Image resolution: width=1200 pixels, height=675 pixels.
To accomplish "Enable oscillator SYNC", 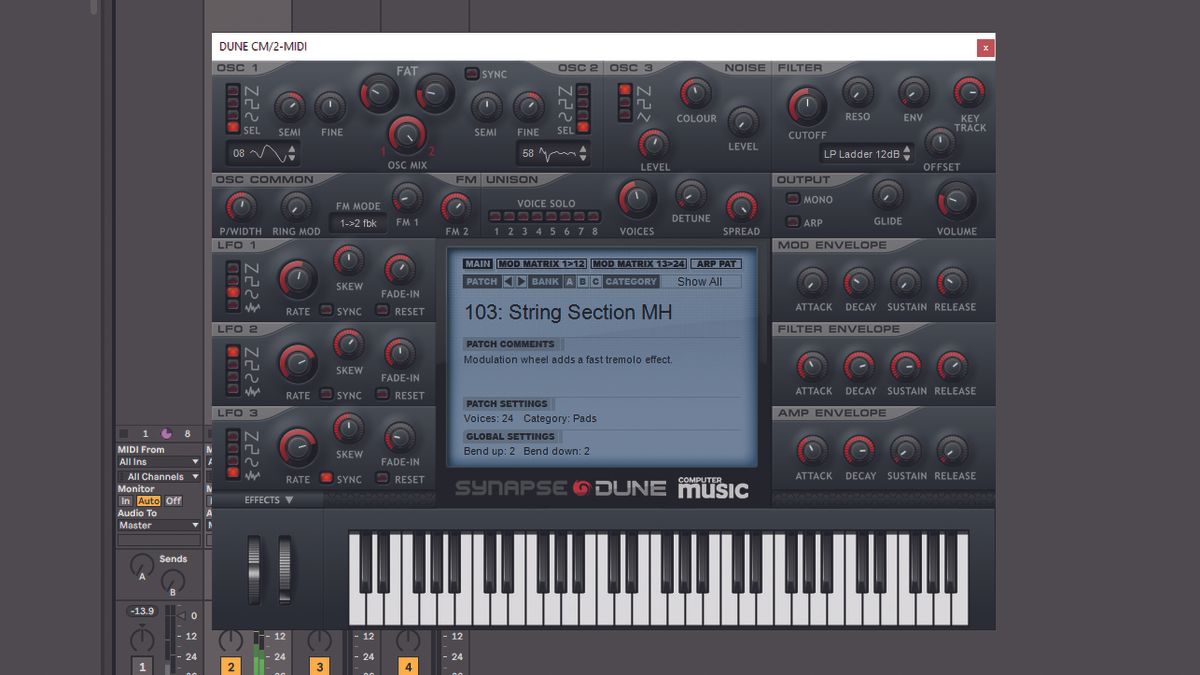I will coord(470,74).
